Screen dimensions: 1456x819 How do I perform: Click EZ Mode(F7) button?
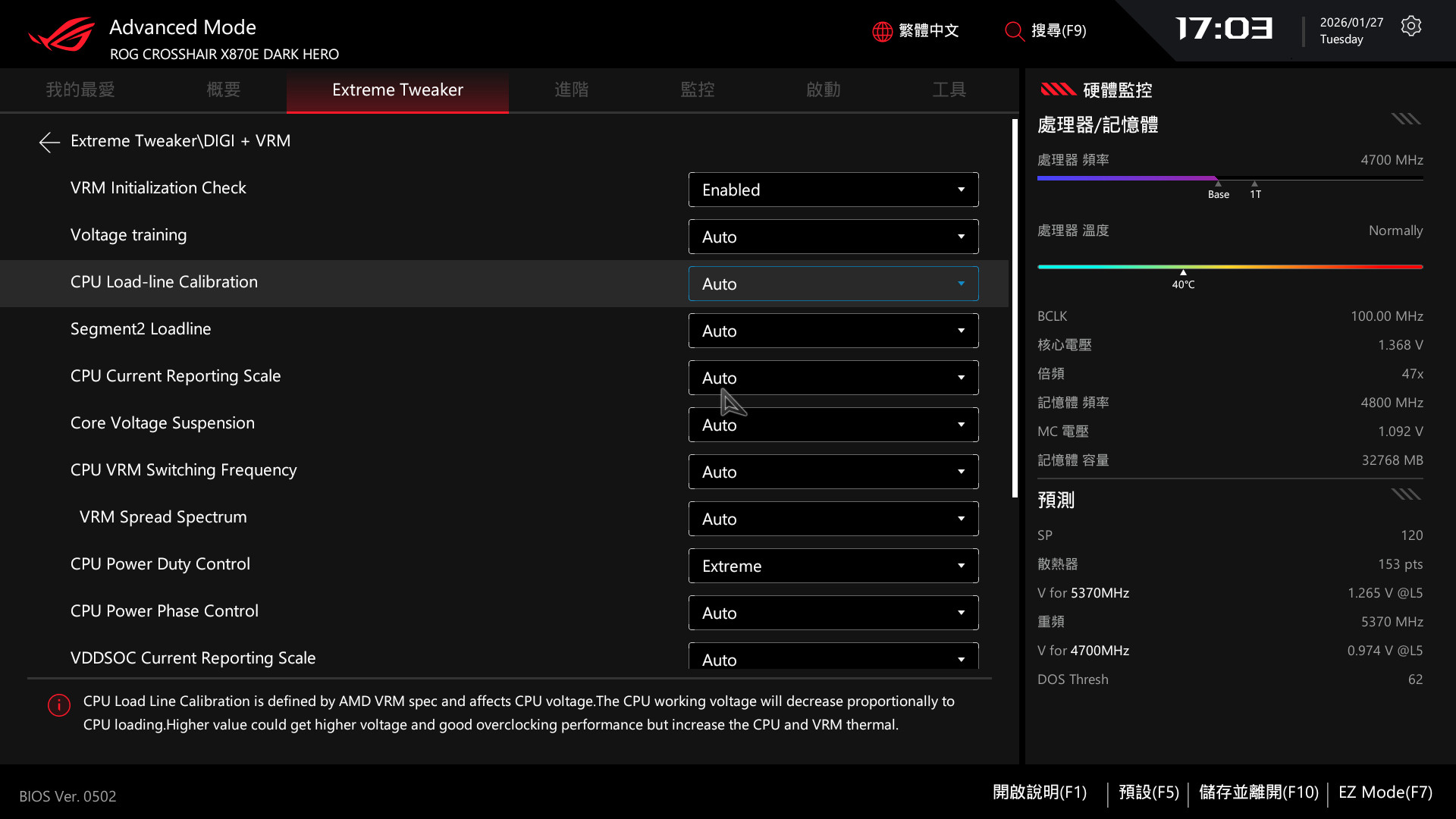coord(1385,792)
